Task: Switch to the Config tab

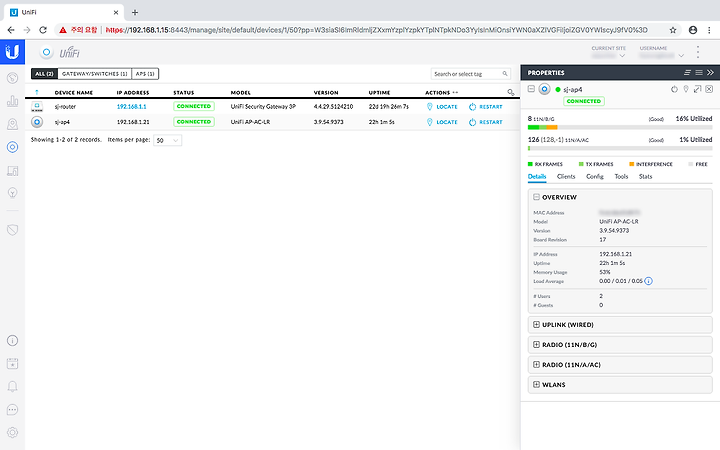Action: 595,176
